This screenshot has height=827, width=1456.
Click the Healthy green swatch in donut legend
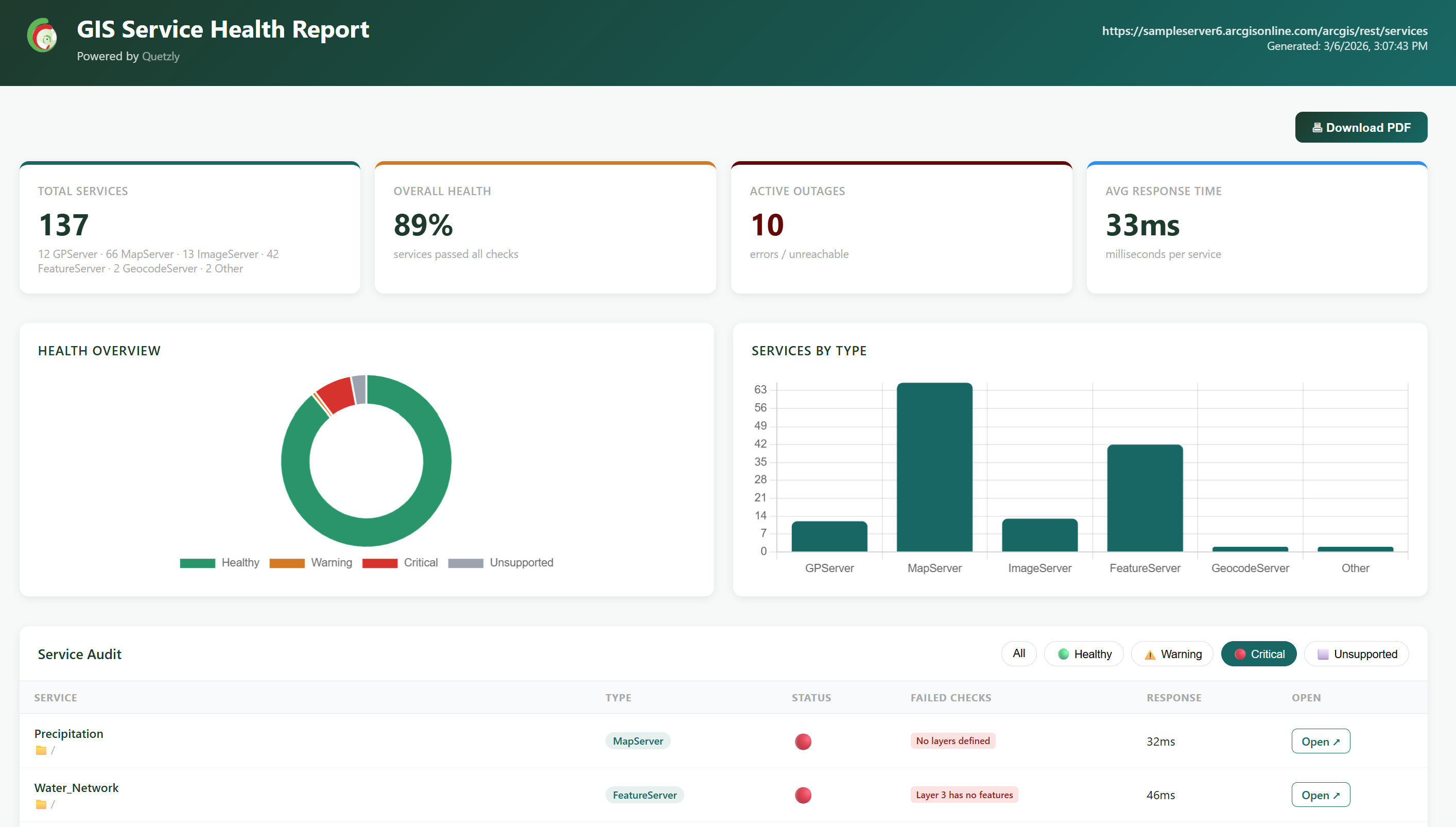click(x=198, y=562)
